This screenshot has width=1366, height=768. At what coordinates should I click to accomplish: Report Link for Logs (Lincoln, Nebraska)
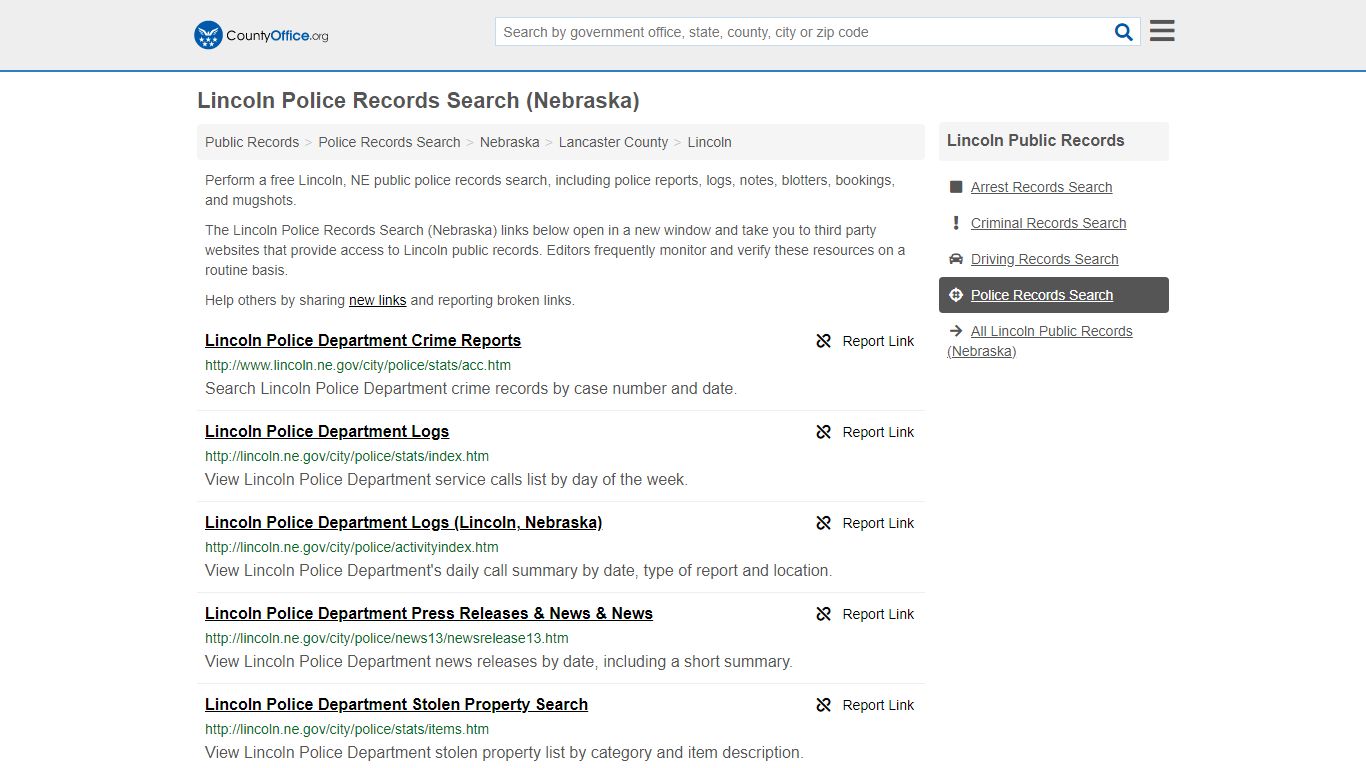878,523
